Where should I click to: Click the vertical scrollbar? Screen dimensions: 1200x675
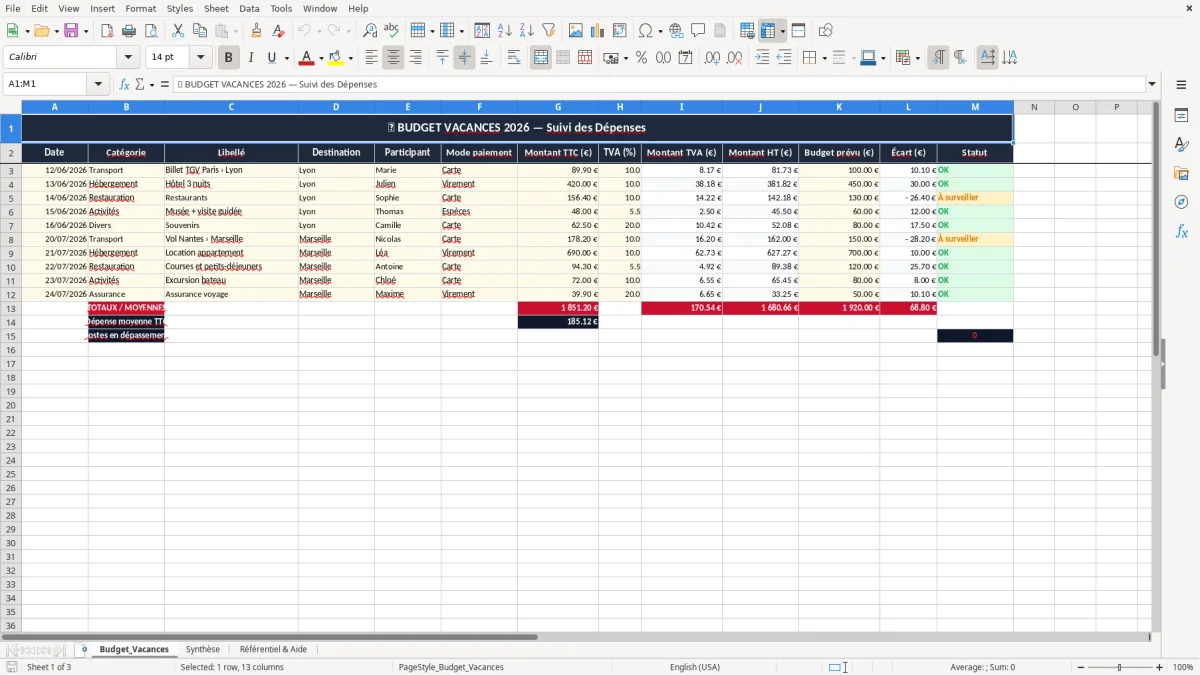(x=1156, y=365)
